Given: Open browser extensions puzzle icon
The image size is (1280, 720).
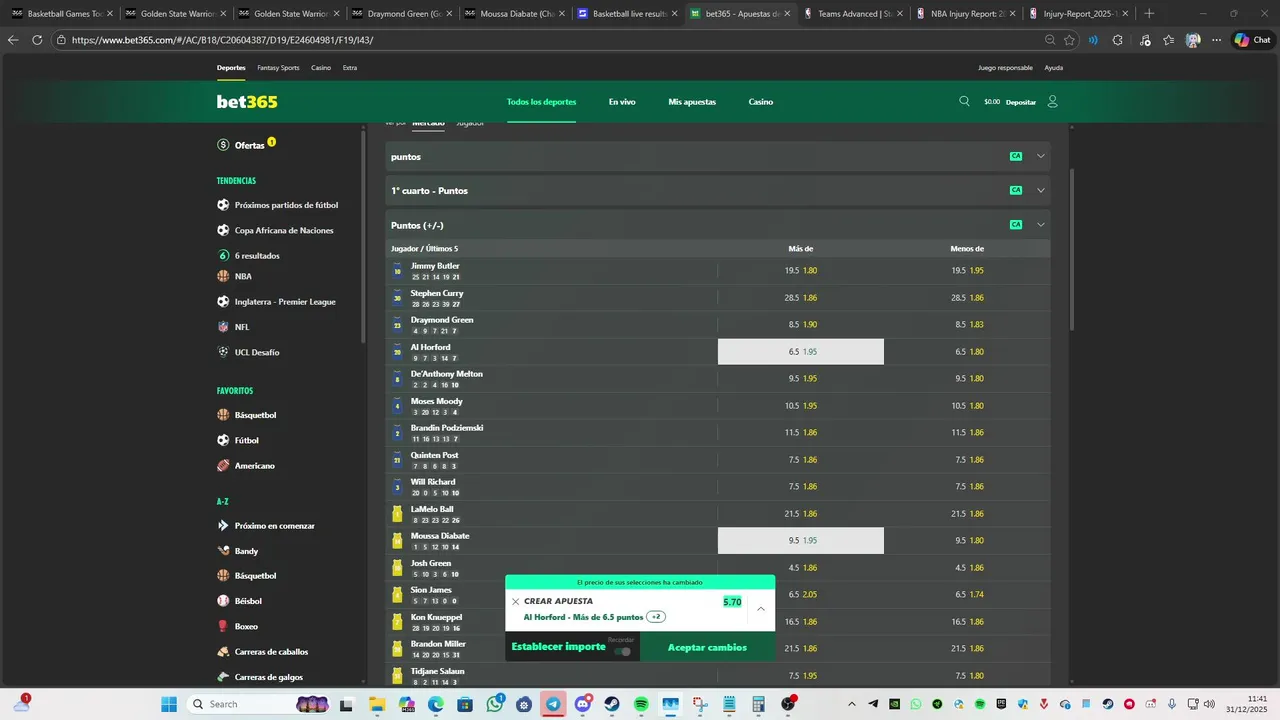Looking at the screenshot, I should [x=1118, y=40].
